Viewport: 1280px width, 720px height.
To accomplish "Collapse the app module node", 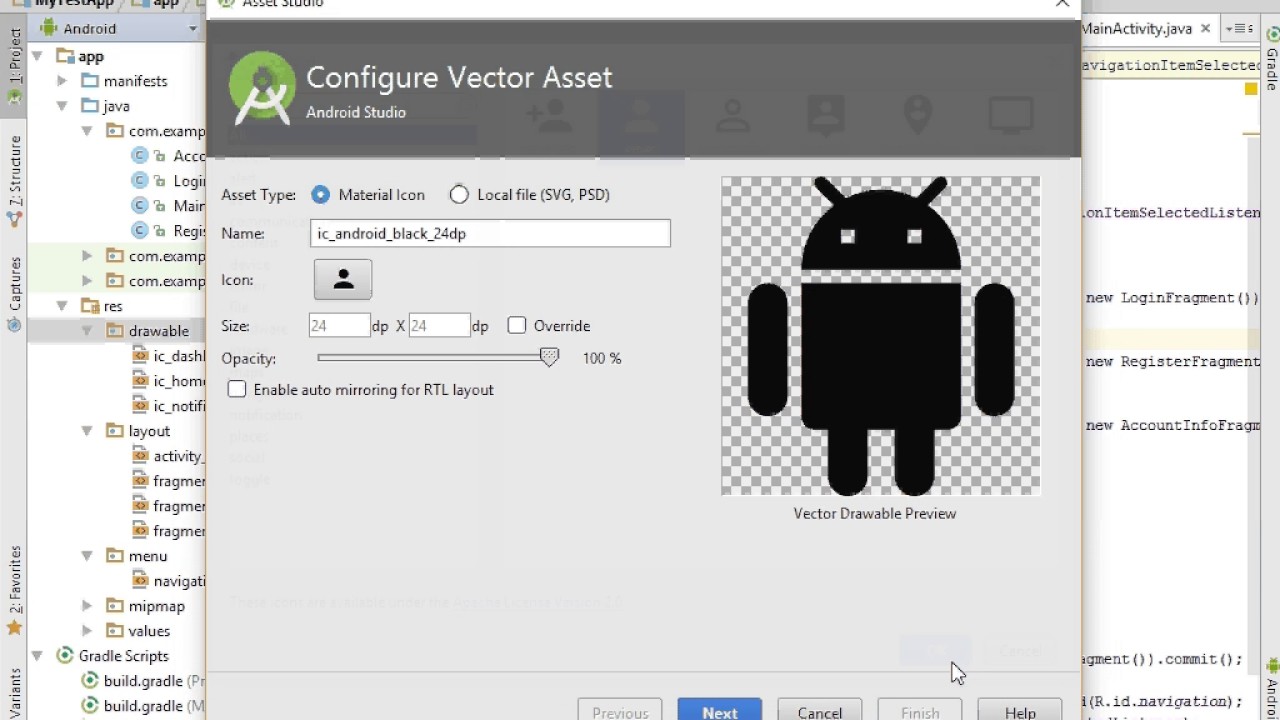I will point(37,55).
